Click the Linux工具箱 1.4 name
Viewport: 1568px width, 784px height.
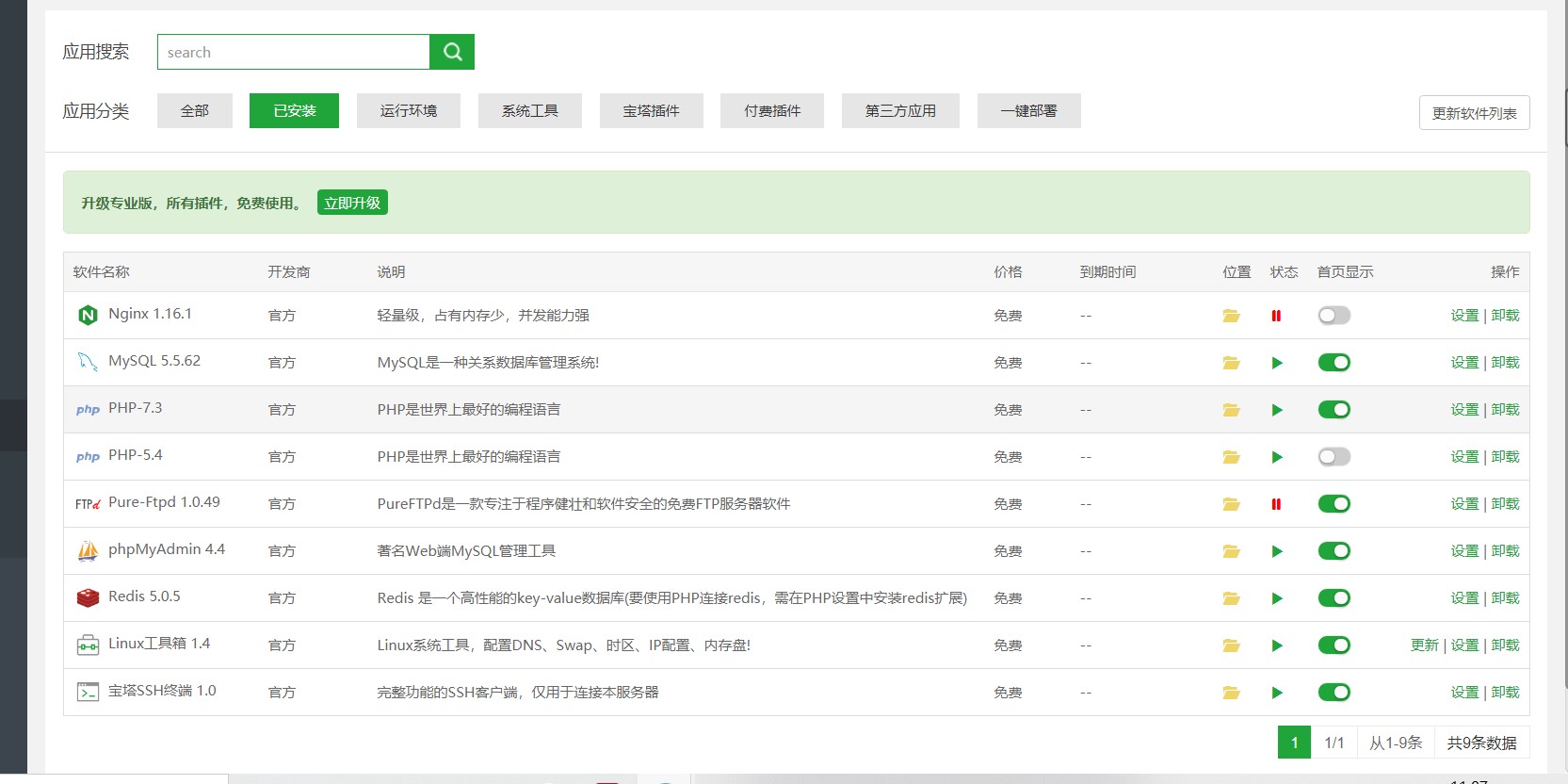pyautogui.click(x=159, y=644)
